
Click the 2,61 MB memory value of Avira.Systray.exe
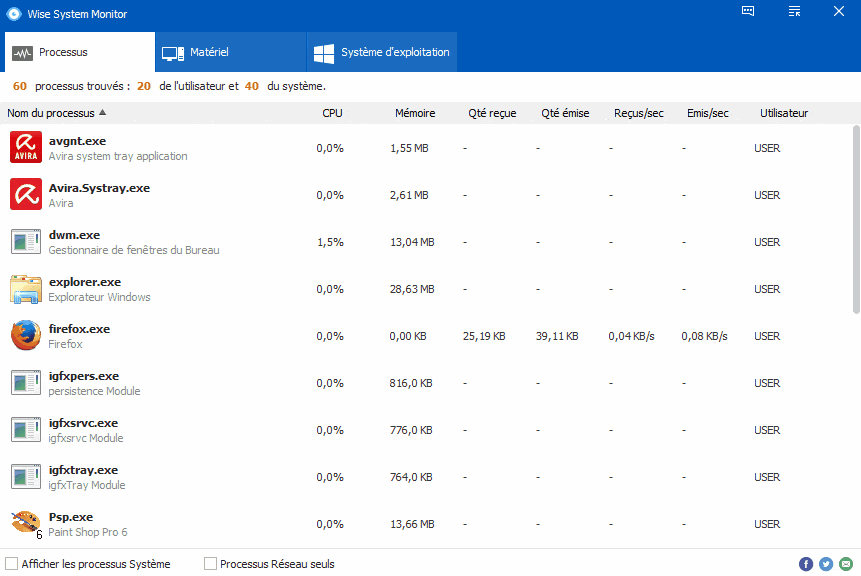[x=409, y=195]
